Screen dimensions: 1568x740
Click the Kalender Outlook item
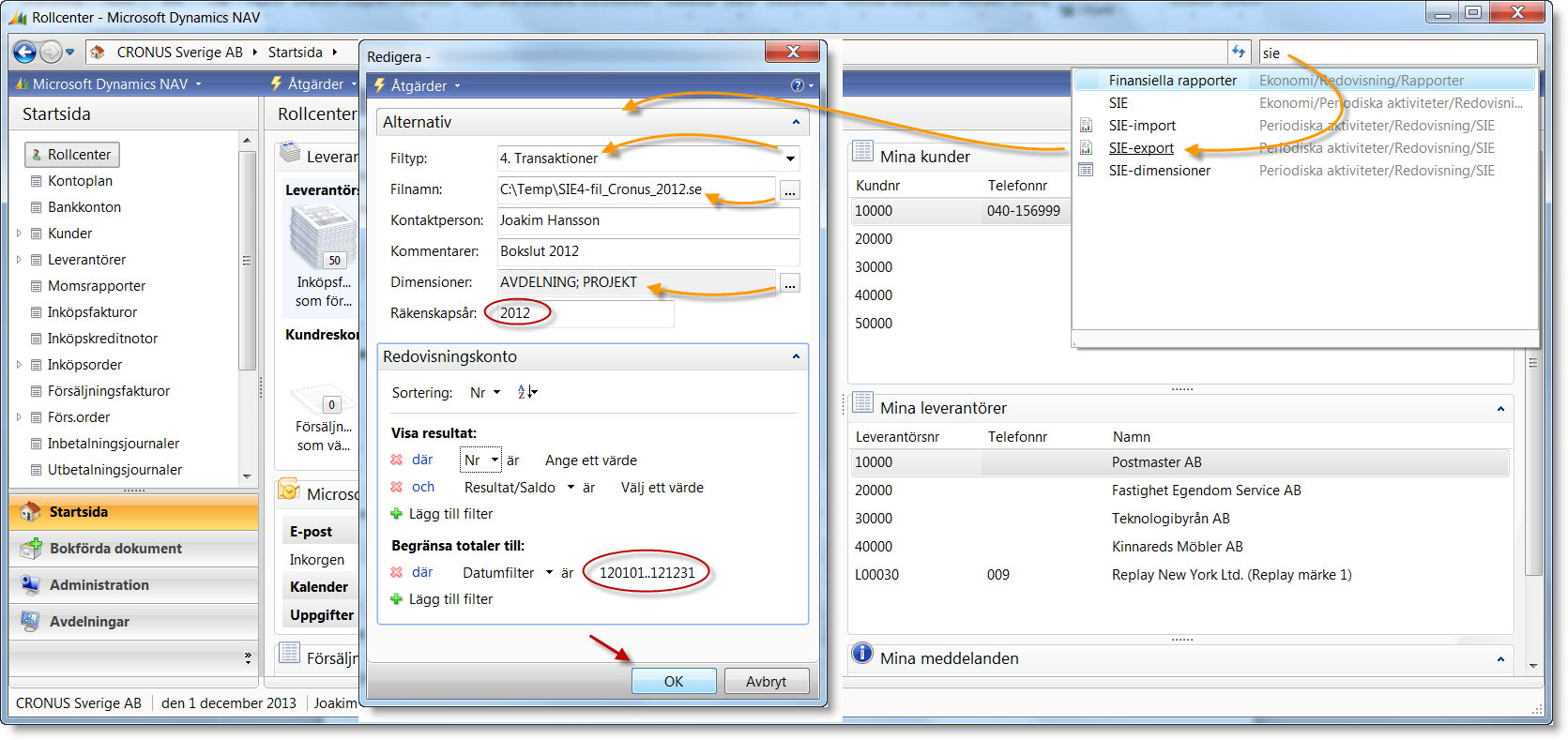319,587
